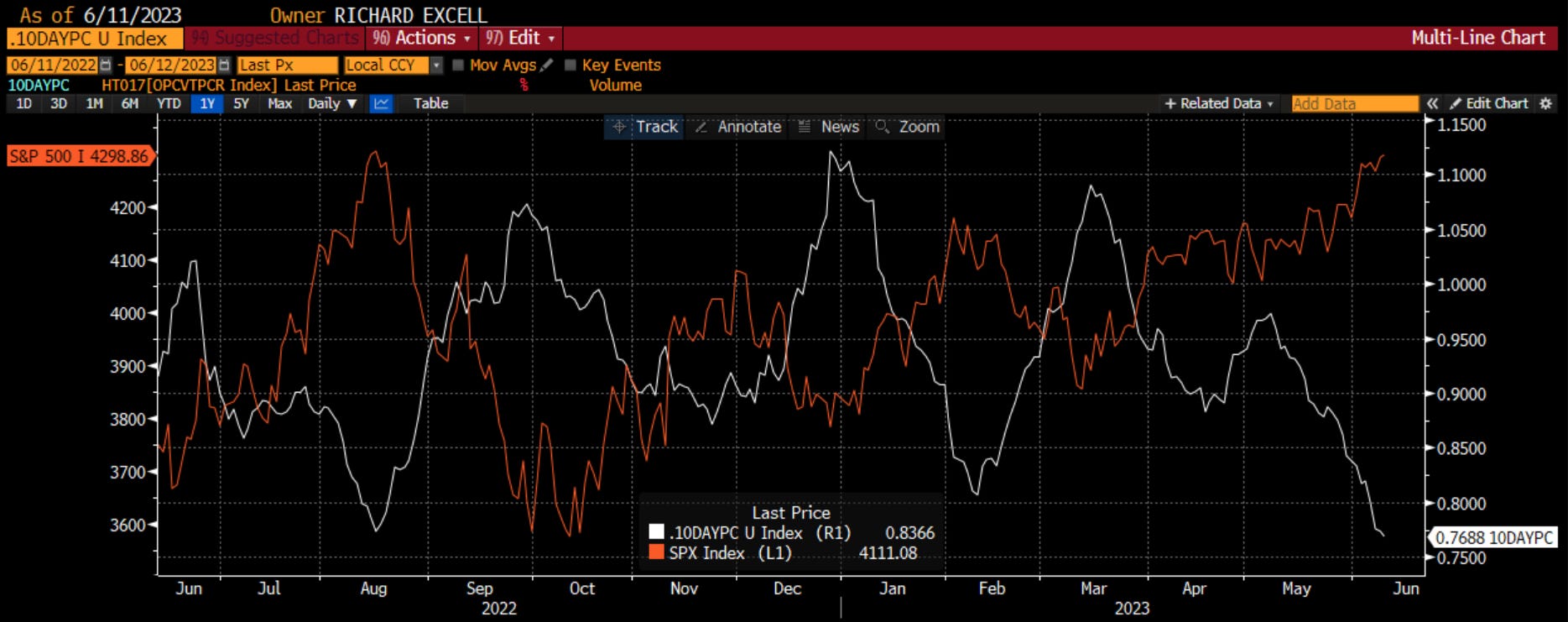Collapse panel with double-chevron icon
1568x622 pixels.
[1432, 103]
